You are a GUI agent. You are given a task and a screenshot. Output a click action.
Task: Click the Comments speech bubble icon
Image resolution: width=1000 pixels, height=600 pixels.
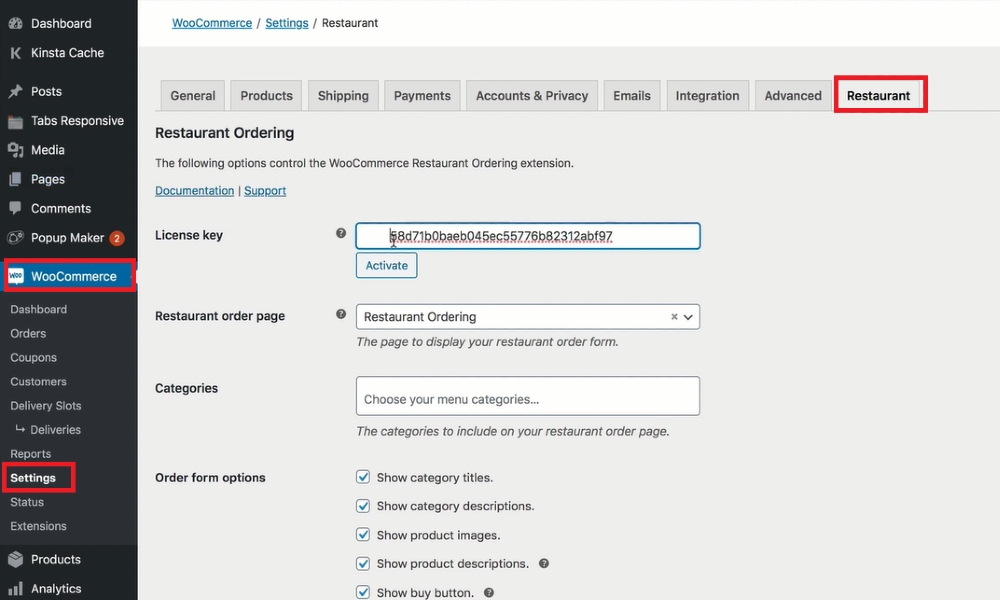coord(15,208)
